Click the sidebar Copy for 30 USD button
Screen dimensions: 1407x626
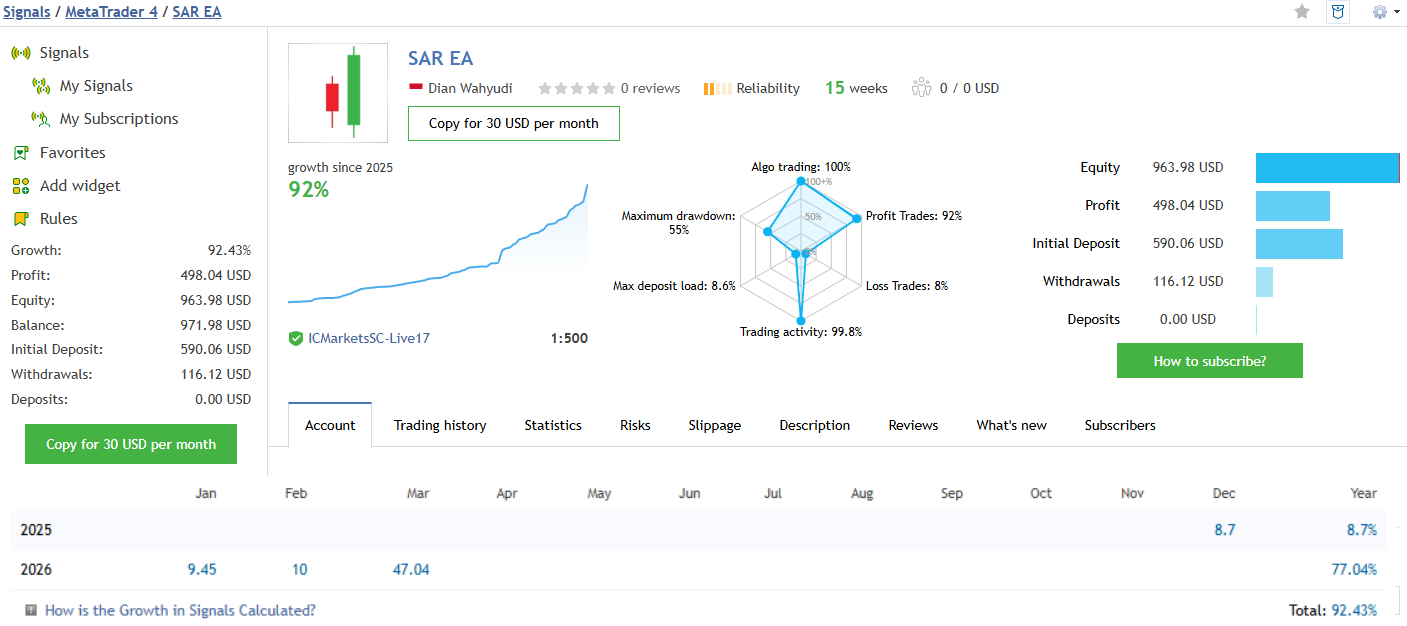[x=131, y=444]
